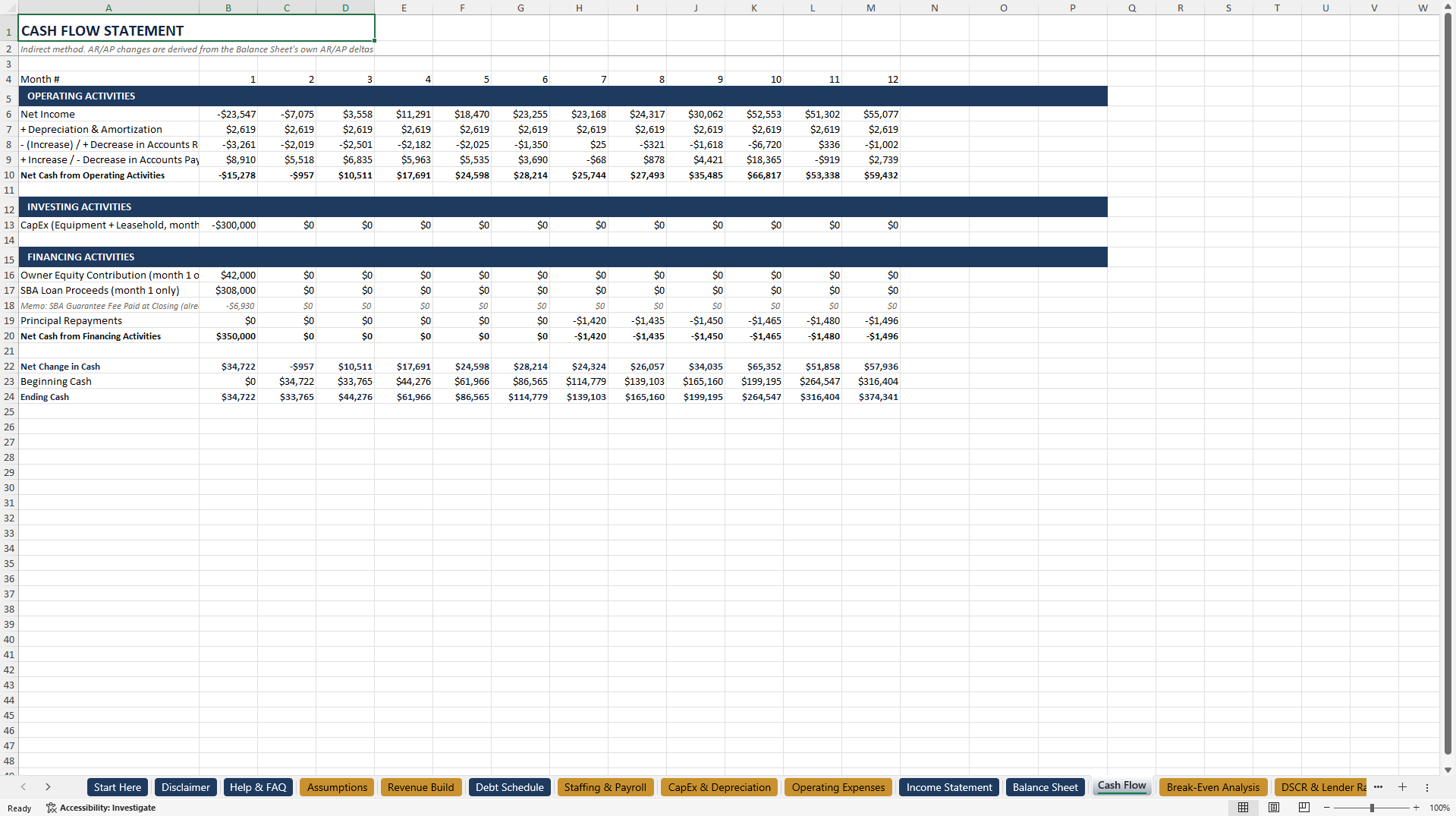1456x816 pixels.
Task: Navigate to previous sheet tabs arrow
Action: point(24,787)
